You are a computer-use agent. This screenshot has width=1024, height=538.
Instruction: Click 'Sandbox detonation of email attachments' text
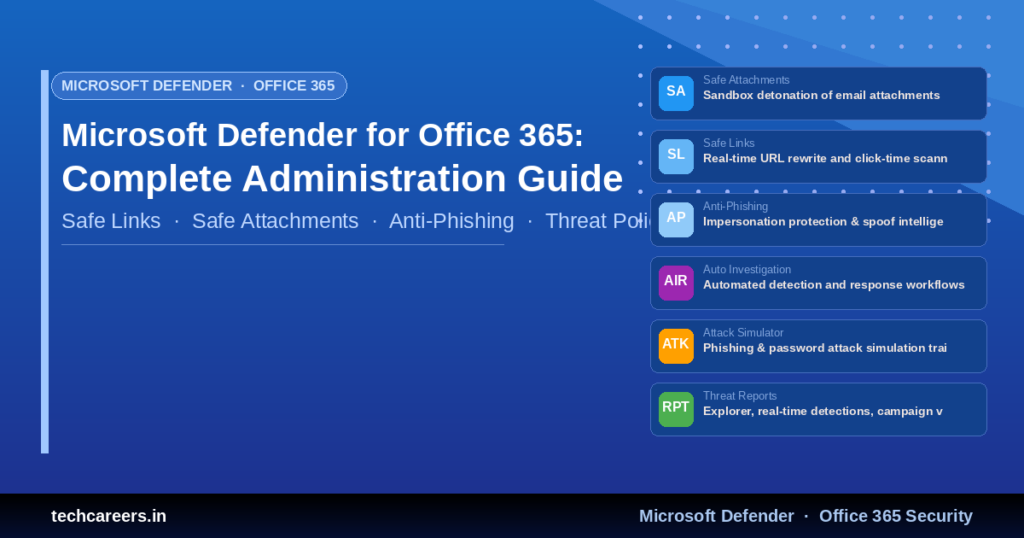(821, 95)
